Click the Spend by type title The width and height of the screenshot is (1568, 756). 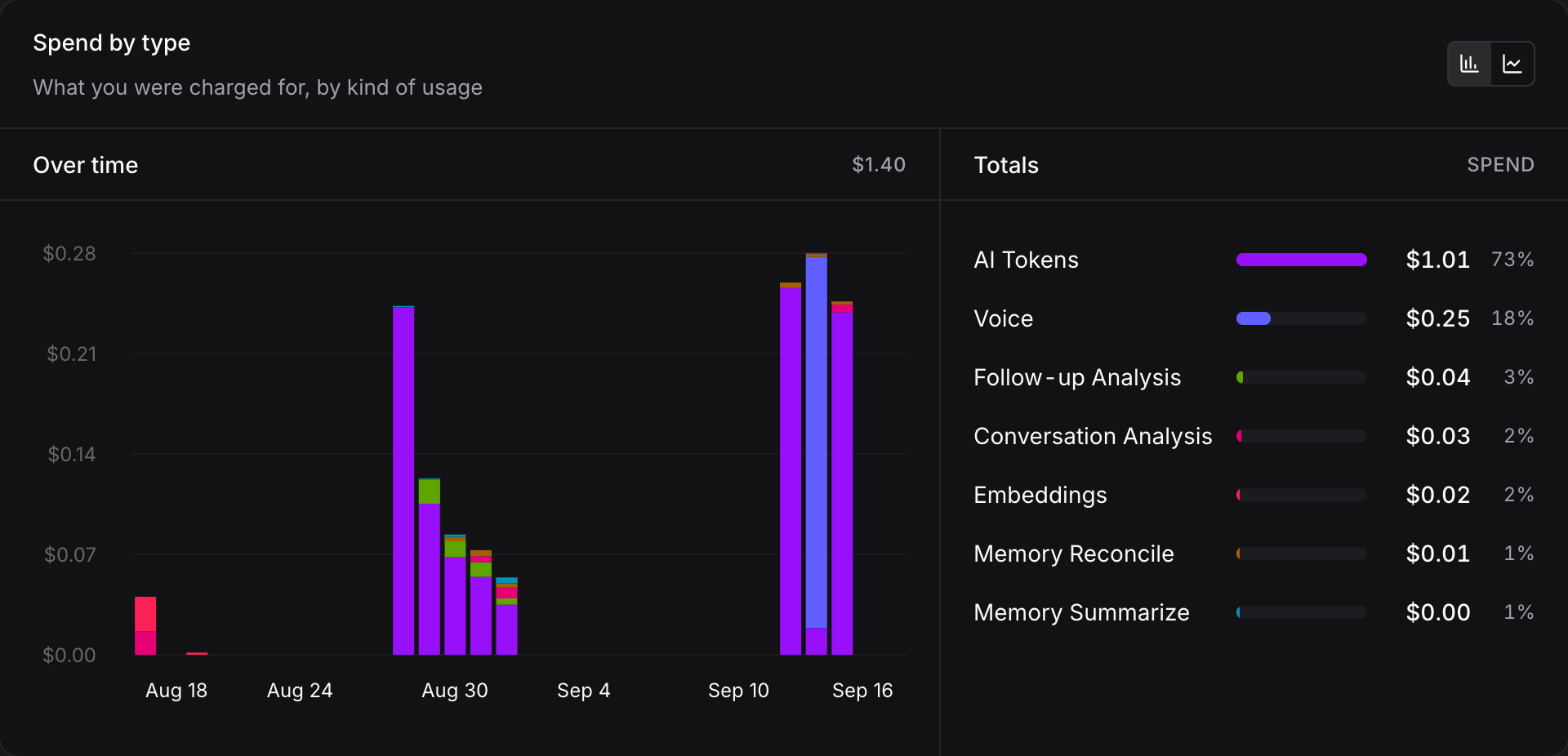click(x=112, y=42)
